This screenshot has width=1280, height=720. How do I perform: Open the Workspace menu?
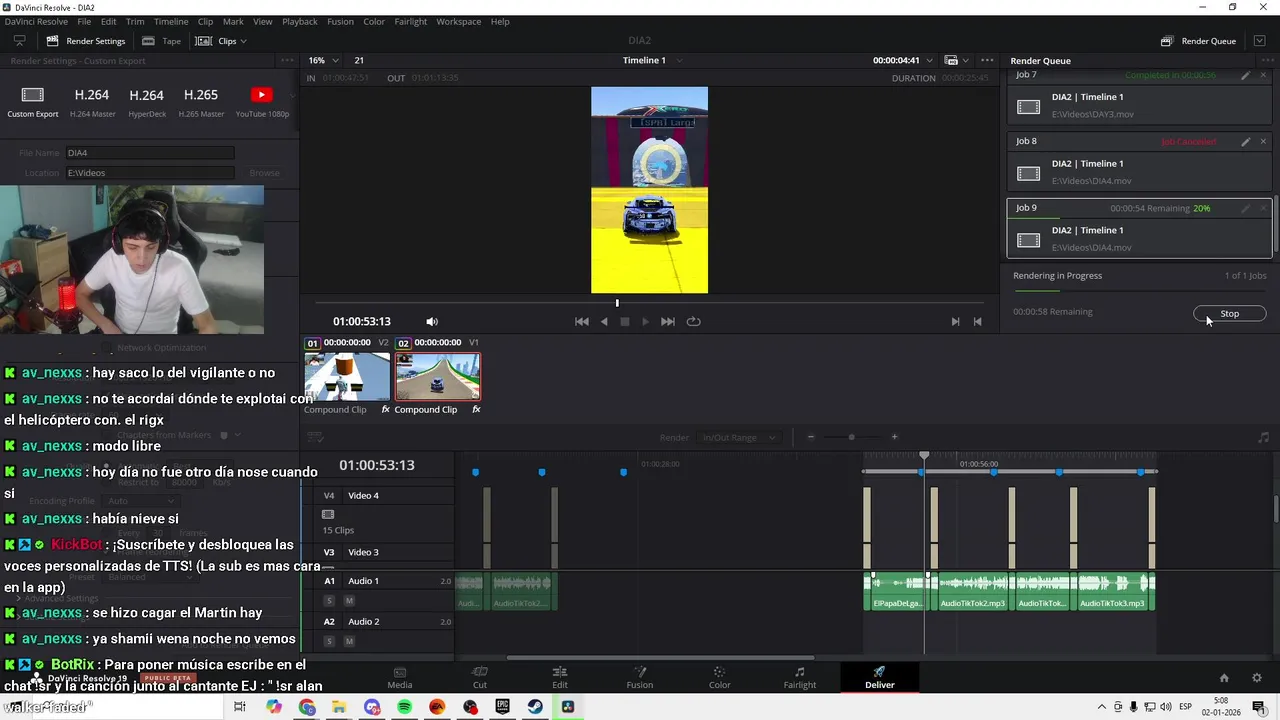click(459, 21)
